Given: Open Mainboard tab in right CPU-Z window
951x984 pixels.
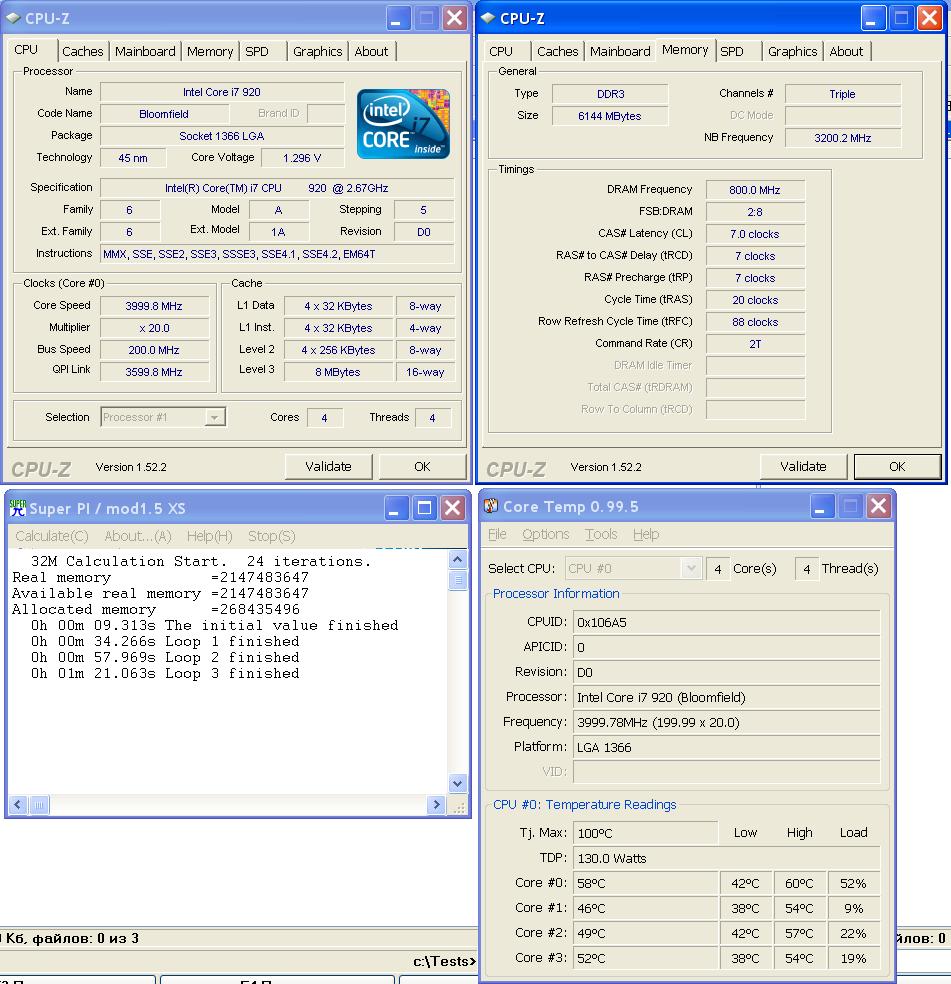Looking at the screenshot, I should (620, 51).
